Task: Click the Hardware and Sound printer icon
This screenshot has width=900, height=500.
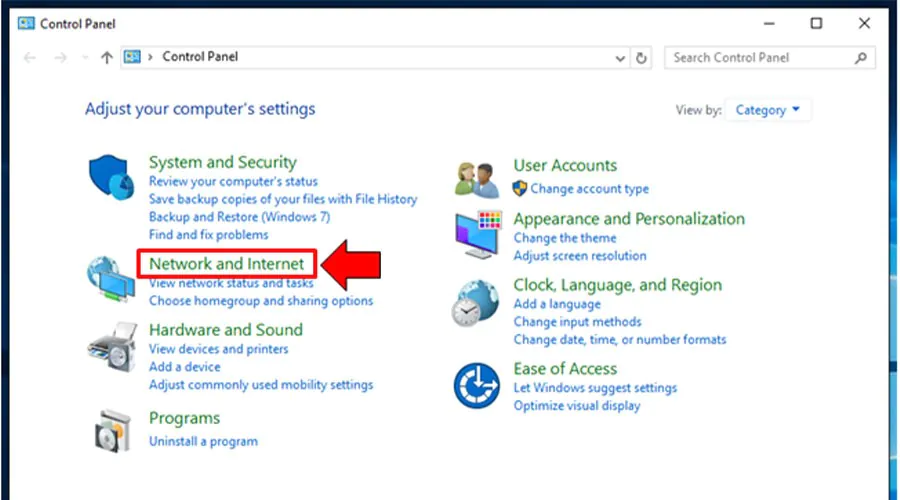Action: 113,347
